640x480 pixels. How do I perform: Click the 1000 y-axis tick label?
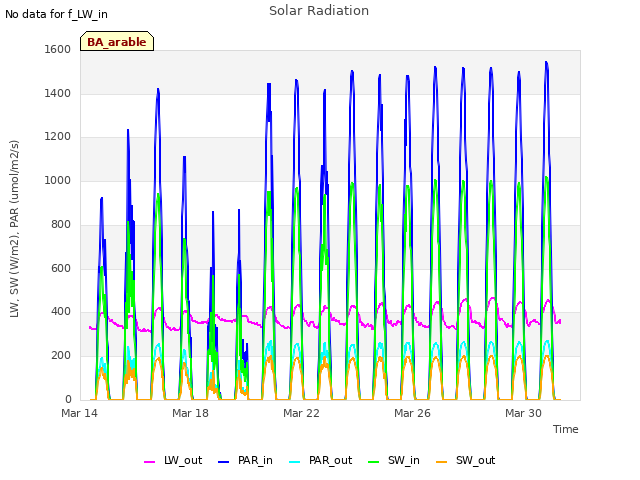58,180
